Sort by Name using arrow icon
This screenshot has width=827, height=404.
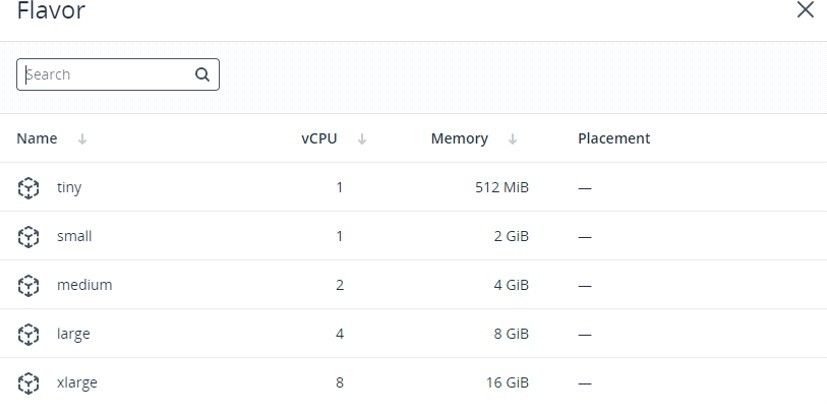[82, 139]
